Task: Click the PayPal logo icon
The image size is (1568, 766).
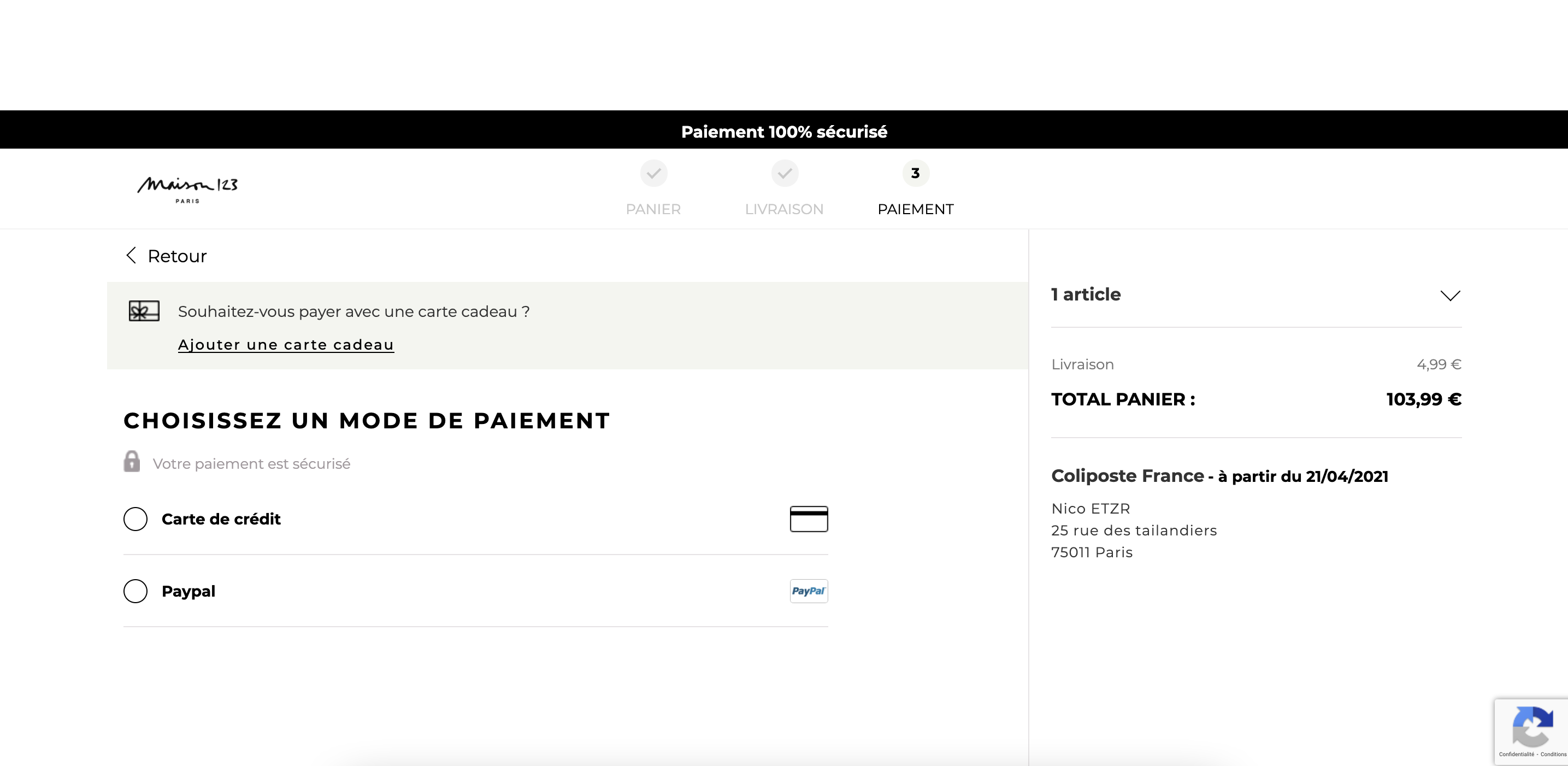Action: 809,591
